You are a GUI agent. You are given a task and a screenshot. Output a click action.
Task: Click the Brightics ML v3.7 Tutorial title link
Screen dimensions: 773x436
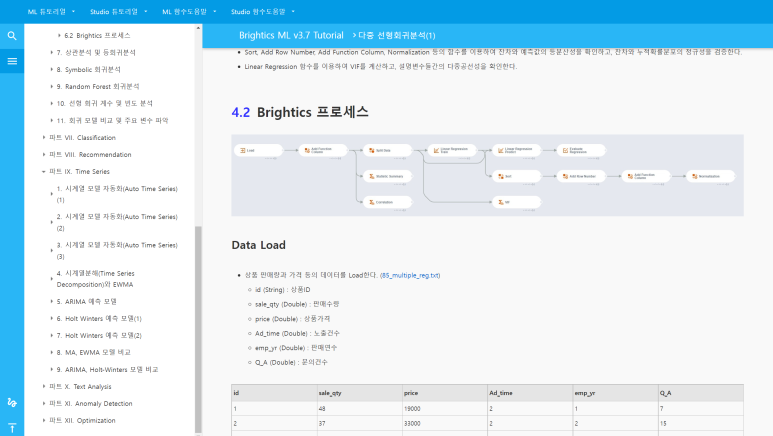click(291, 36)
